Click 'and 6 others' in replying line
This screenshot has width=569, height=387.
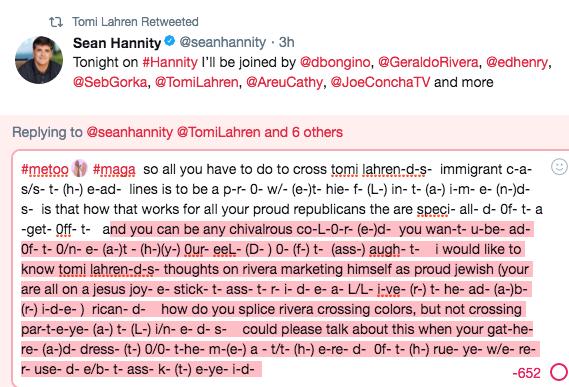(303, 132)
